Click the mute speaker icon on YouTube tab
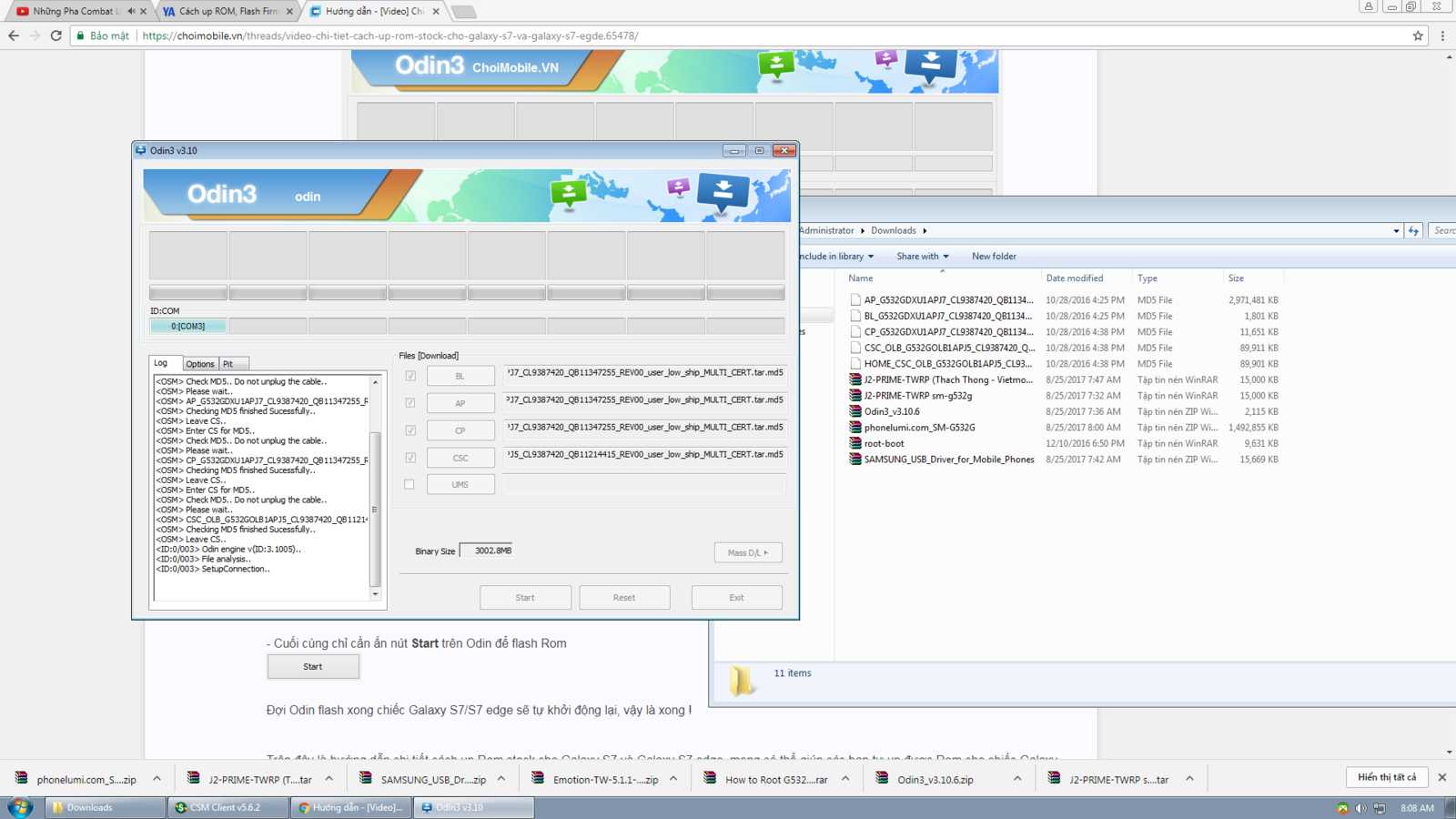Image resolution: width=1456 pixels, height=819 pixels. [x=131, y=11]
